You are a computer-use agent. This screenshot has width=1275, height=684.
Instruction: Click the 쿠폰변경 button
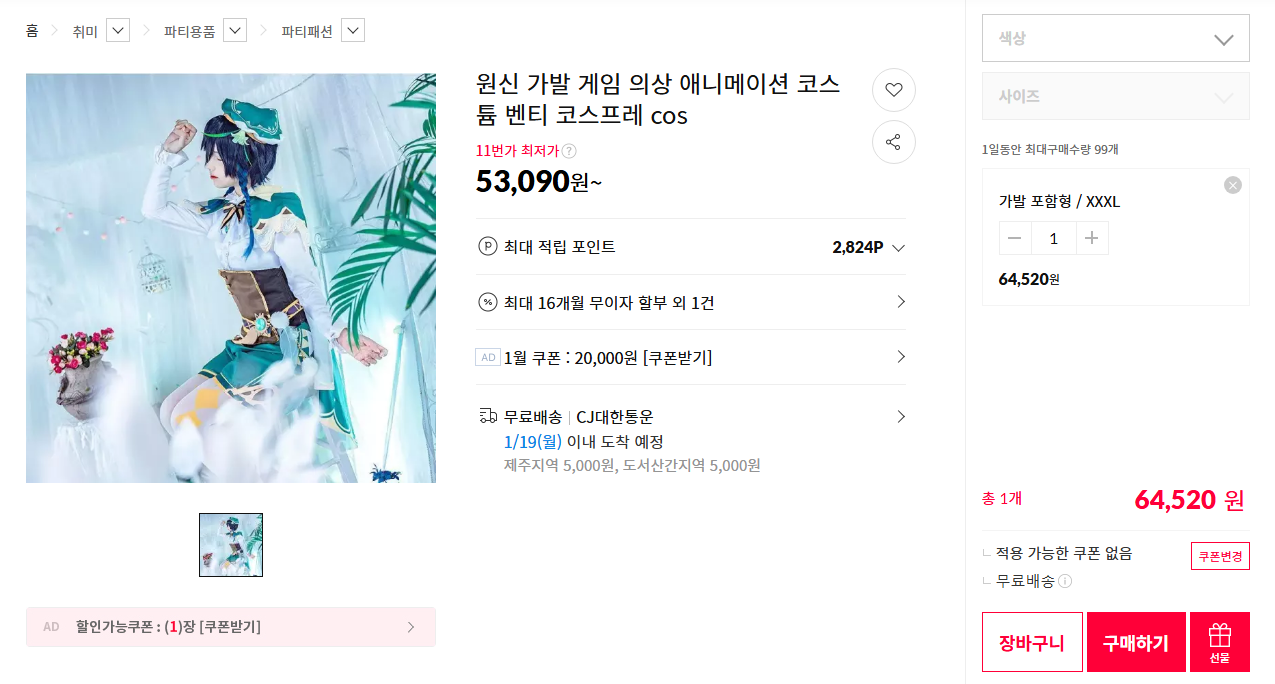tap(1220, 556)
